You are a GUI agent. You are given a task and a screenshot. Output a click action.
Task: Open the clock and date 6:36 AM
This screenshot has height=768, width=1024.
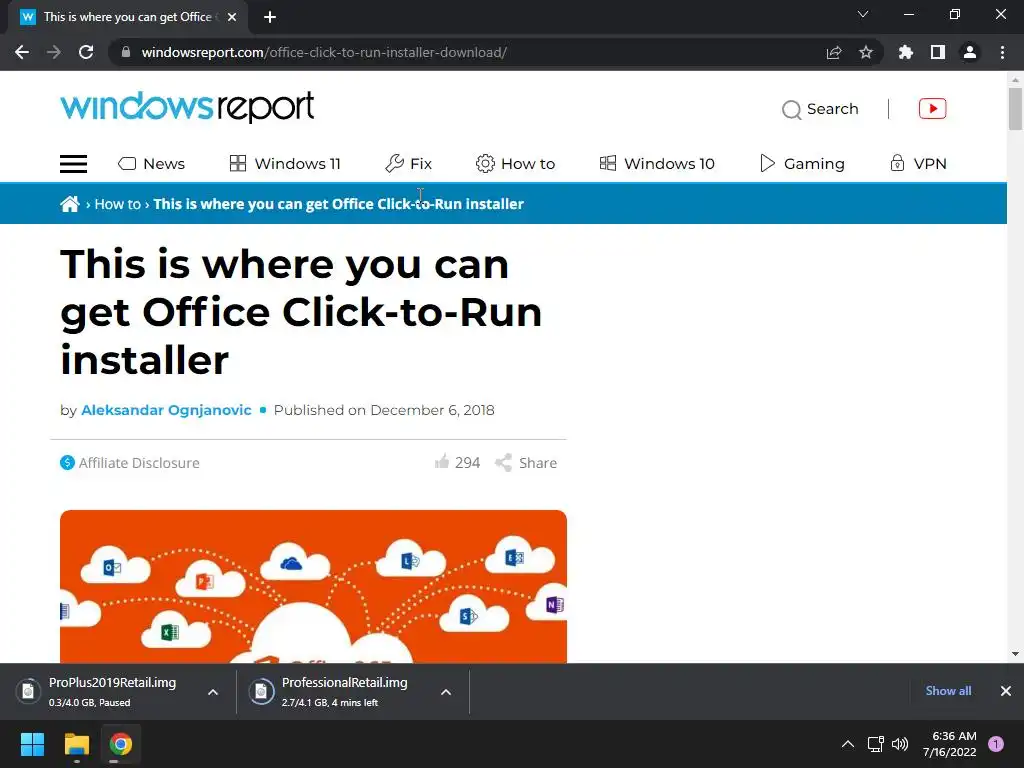950,744
